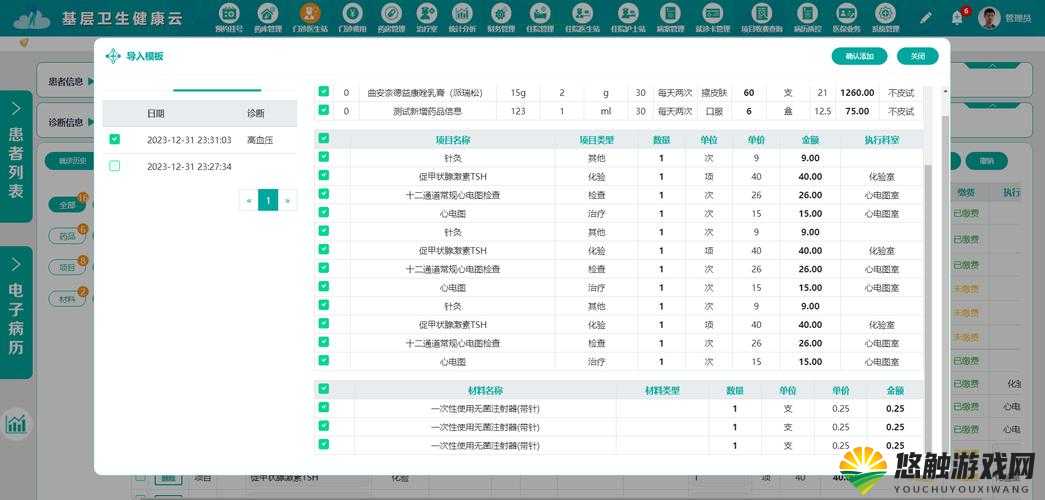Open the notification bell with badge 6
The height and width of the screenshot is (500, 1045).
click(x=957, y=18)
